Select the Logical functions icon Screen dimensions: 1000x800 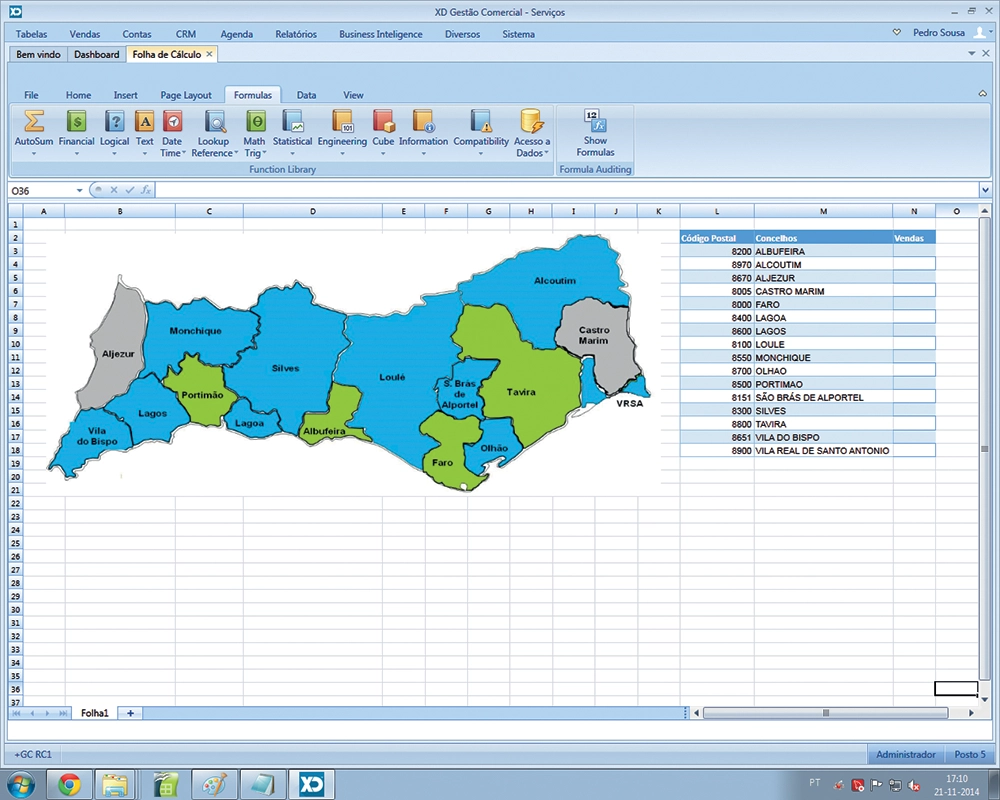pos(114,122)
